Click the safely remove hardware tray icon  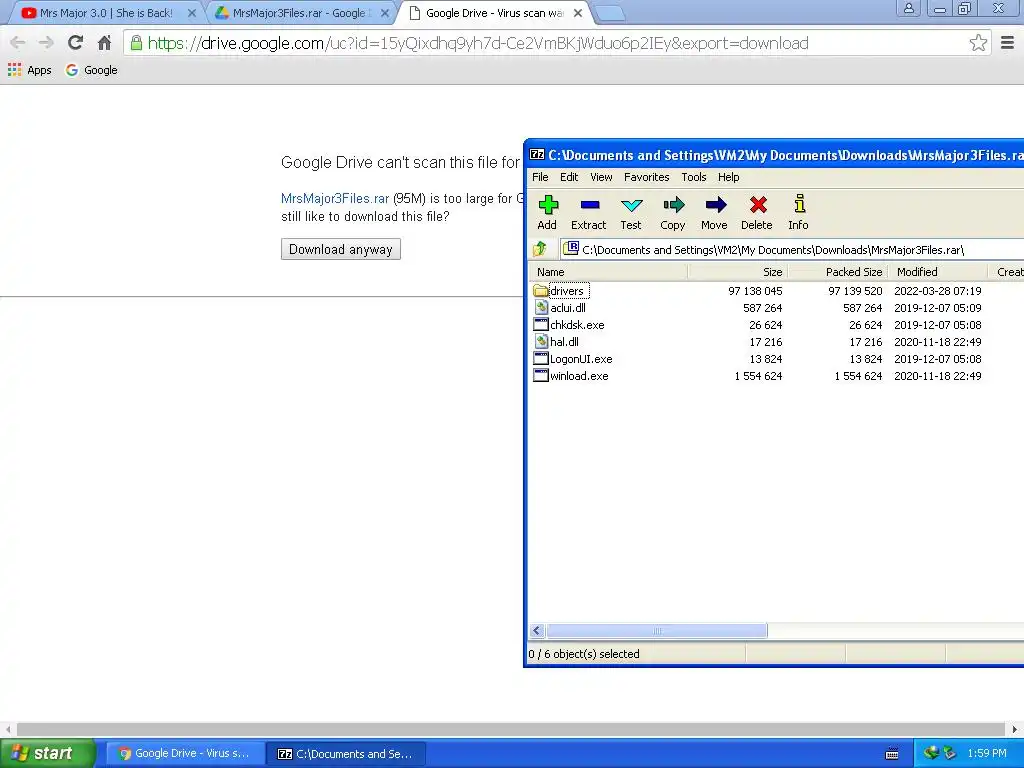[x=949, y=753]
